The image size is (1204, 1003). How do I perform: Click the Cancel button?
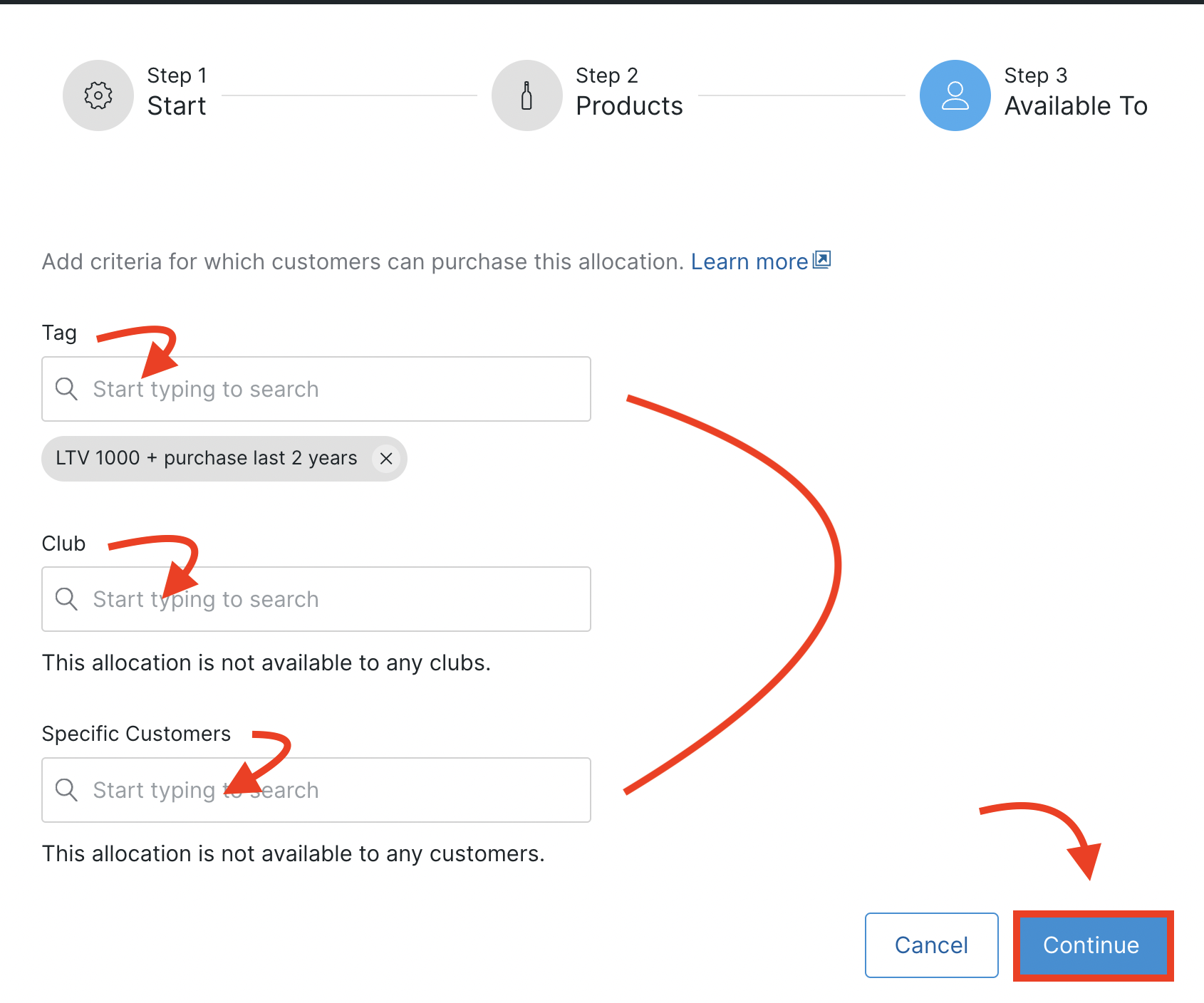click(x=931, y=945)
